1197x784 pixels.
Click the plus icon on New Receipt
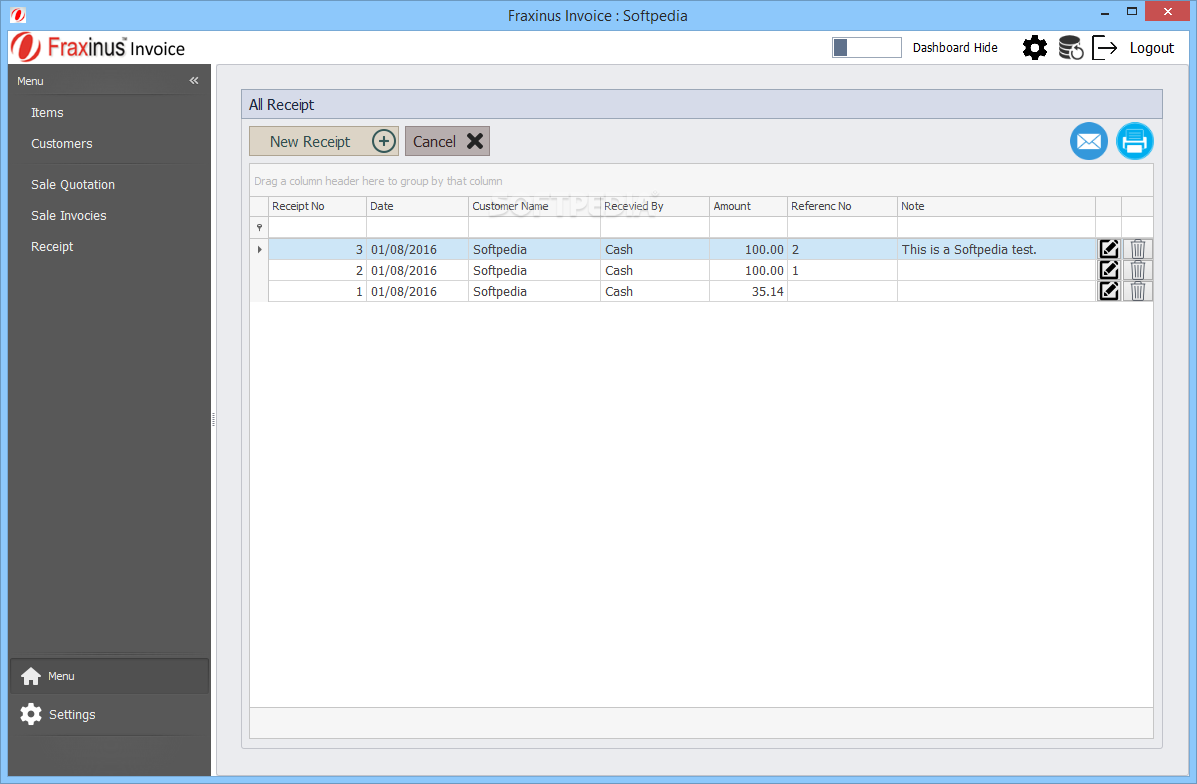383,141
